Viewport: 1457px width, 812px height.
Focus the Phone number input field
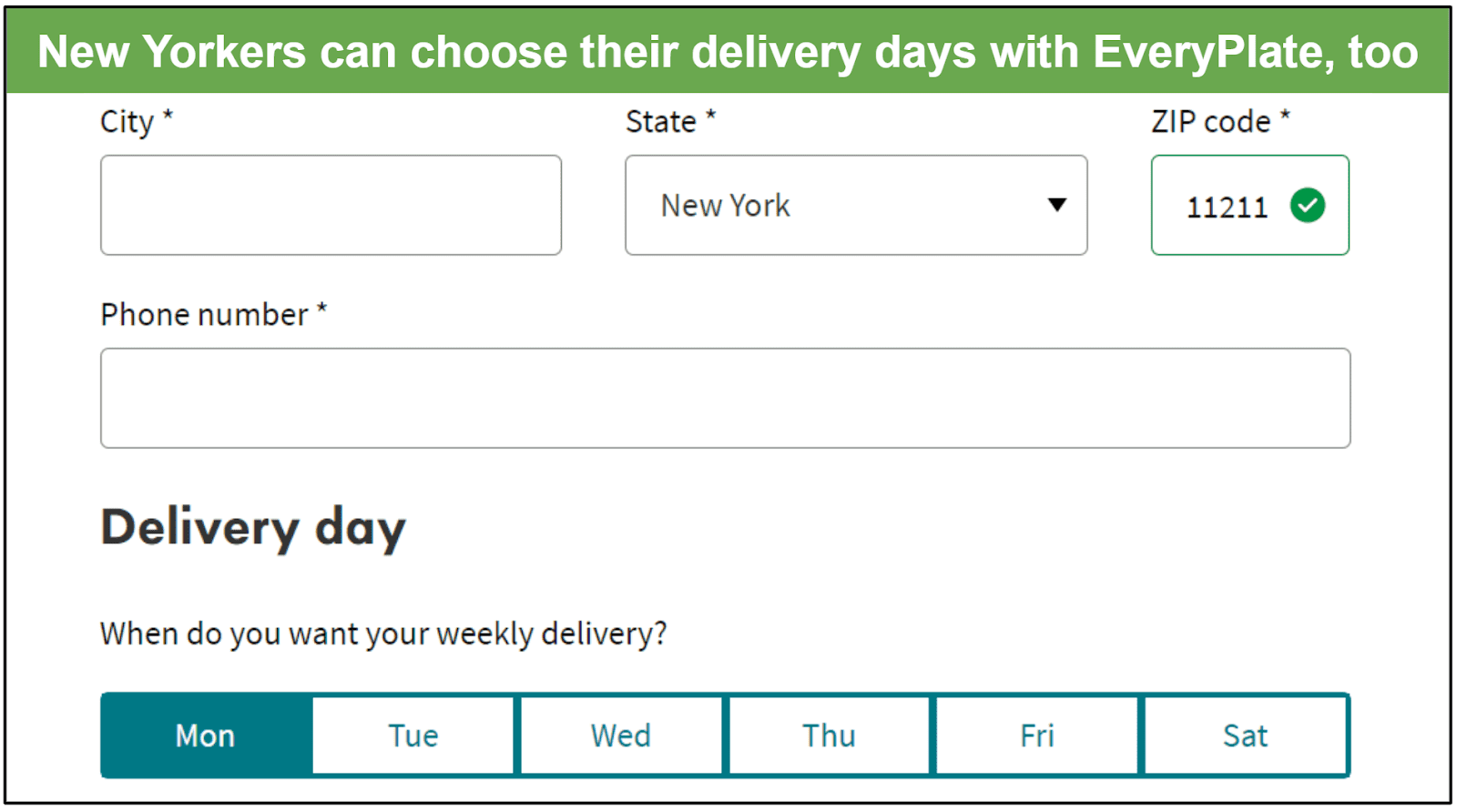pyautogui.click(x=725, y=398)
